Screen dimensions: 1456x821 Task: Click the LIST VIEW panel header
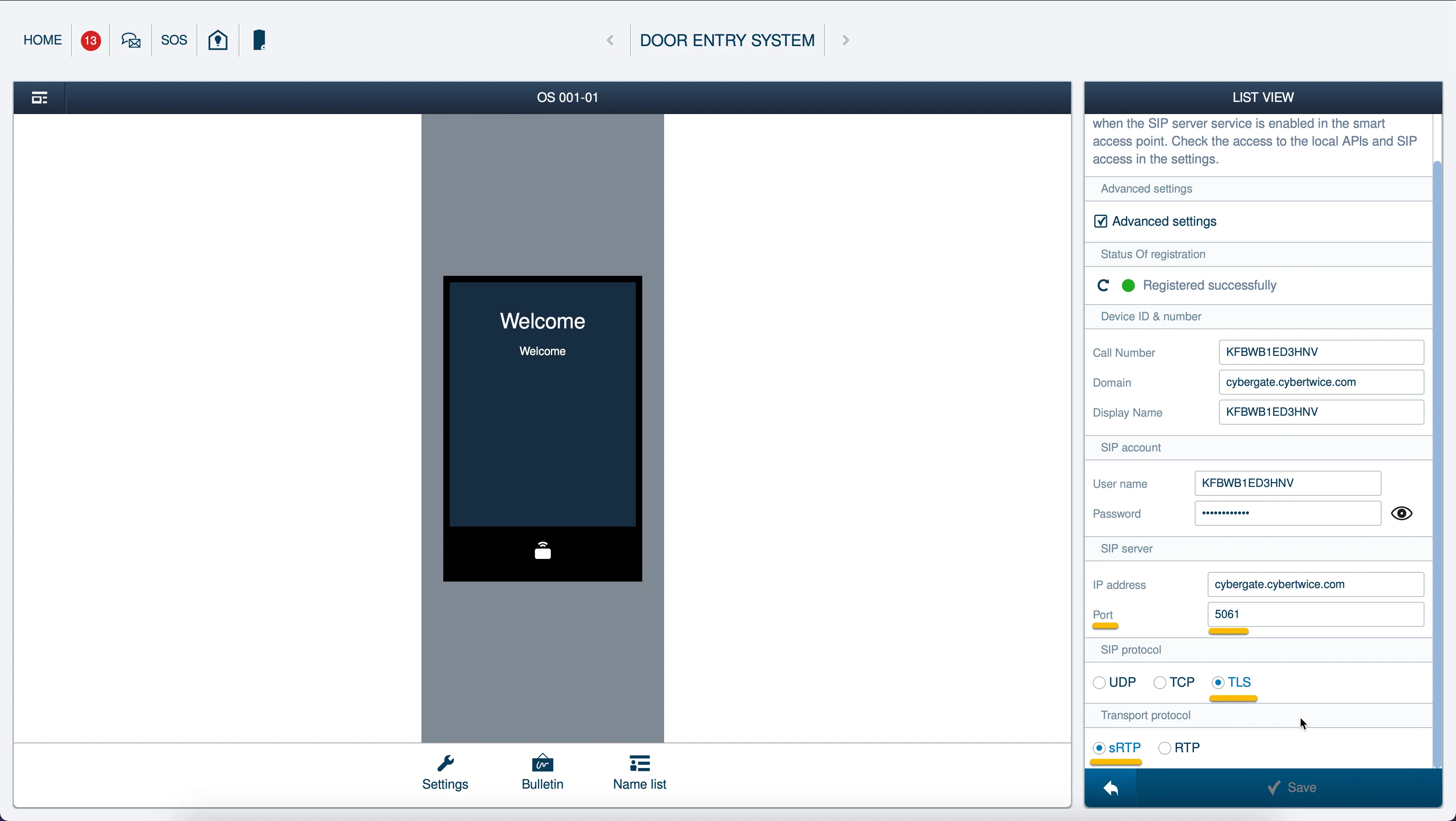point(1263,97)
